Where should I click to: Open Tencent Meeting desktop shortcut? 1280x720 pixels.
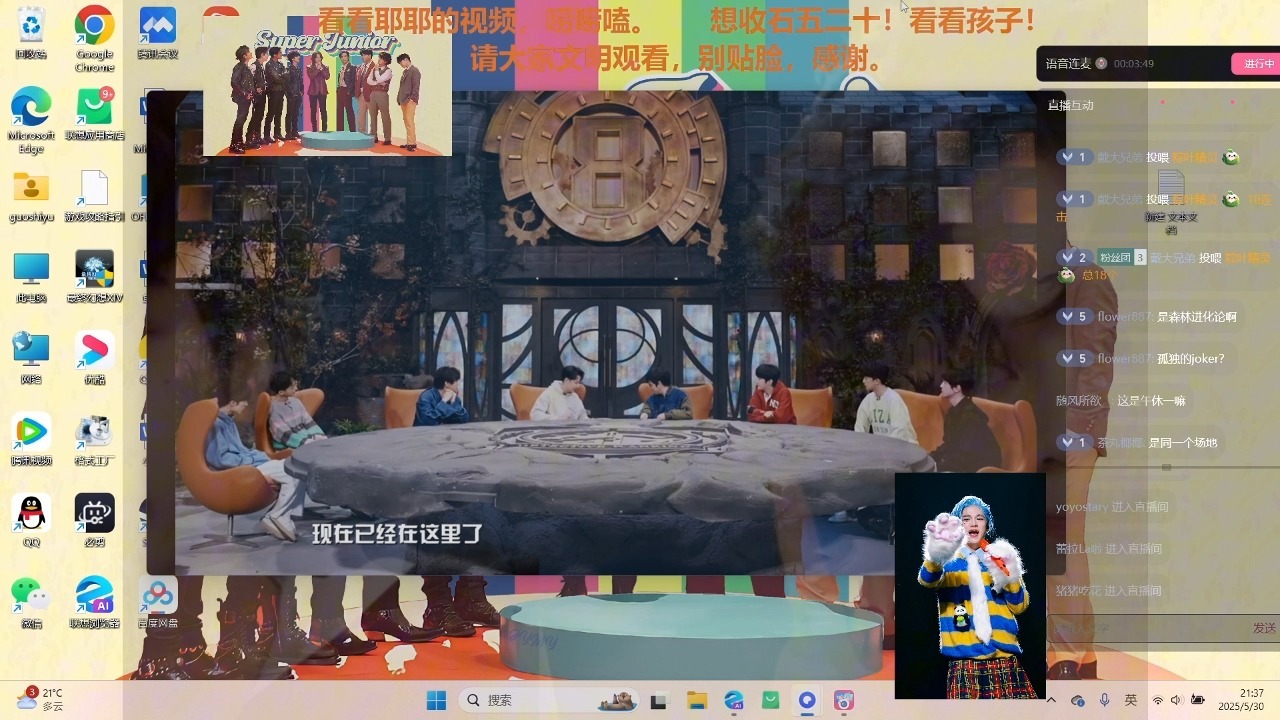click(157, 32)
